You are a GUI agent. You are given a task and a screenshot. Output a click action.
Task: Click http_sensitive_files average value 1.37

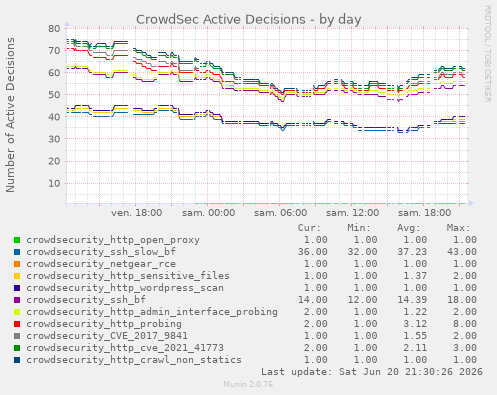pyautogui.click(x=415, y=276)
